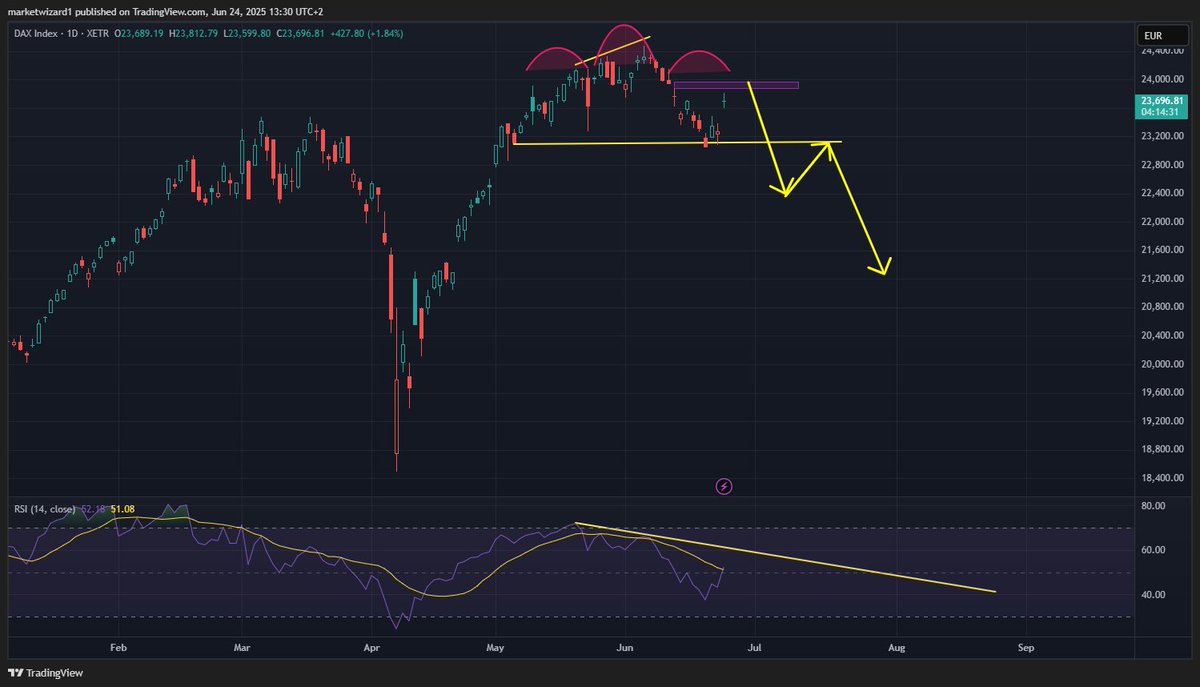Click the 22,400.00 price axis label
This screenshot has height=687, width=1200.
(1162, 193)
